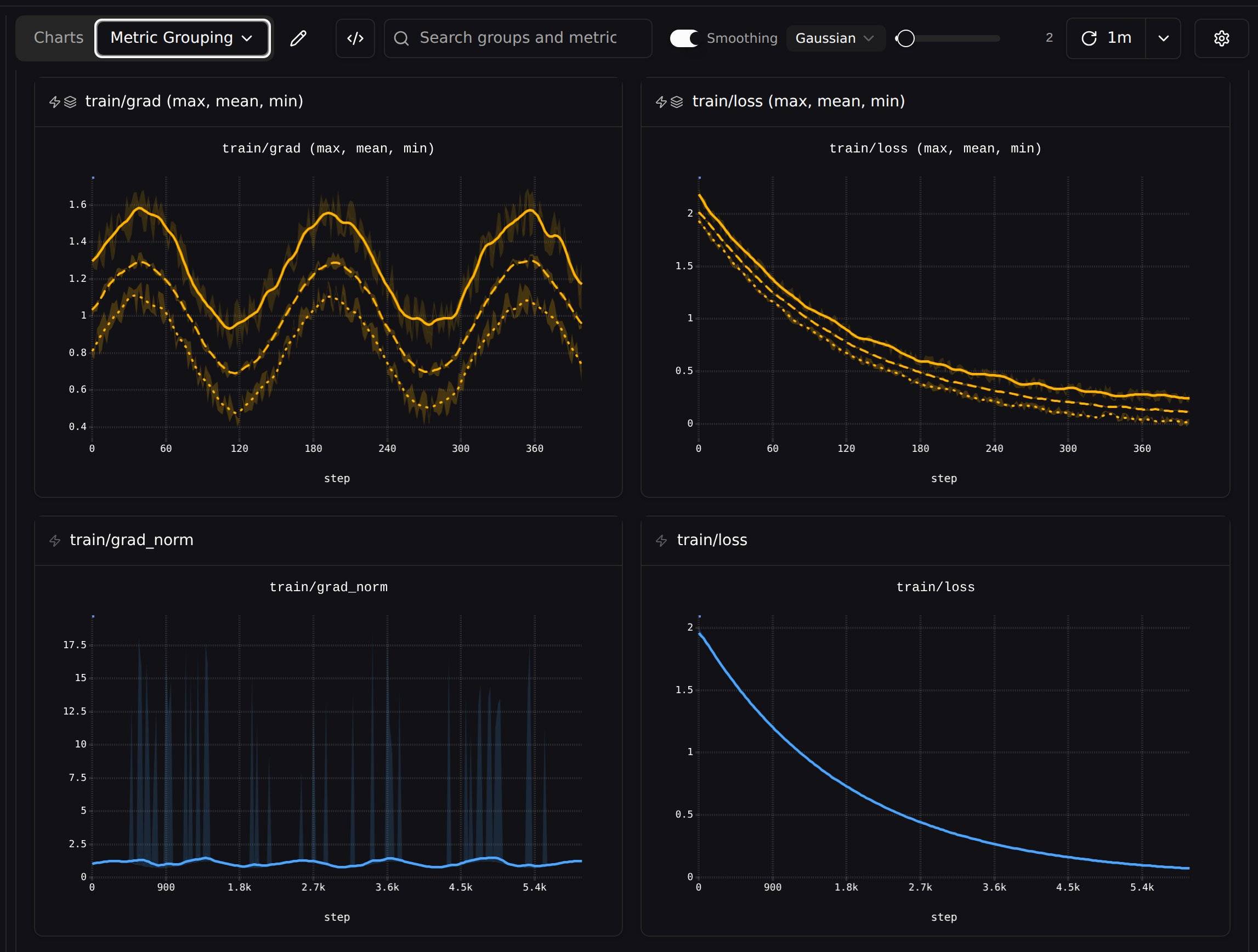This screenshot has height=952, width=1258.
Task: Click inside the train/loss blue curve chart
Action: click(x=943, y=746)
